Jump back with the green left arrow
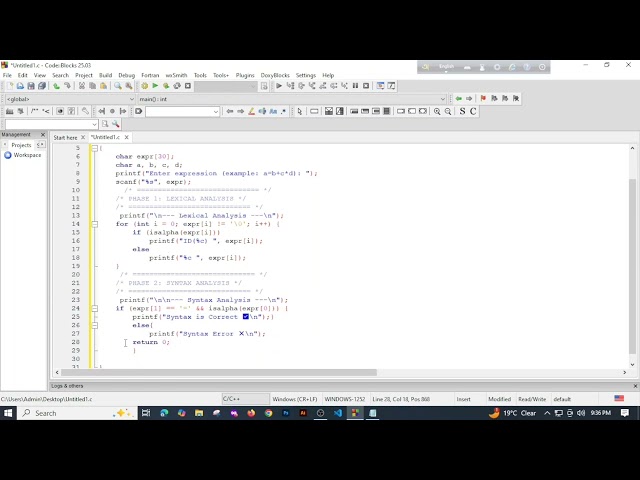640x480 pixels. [459, 98]
